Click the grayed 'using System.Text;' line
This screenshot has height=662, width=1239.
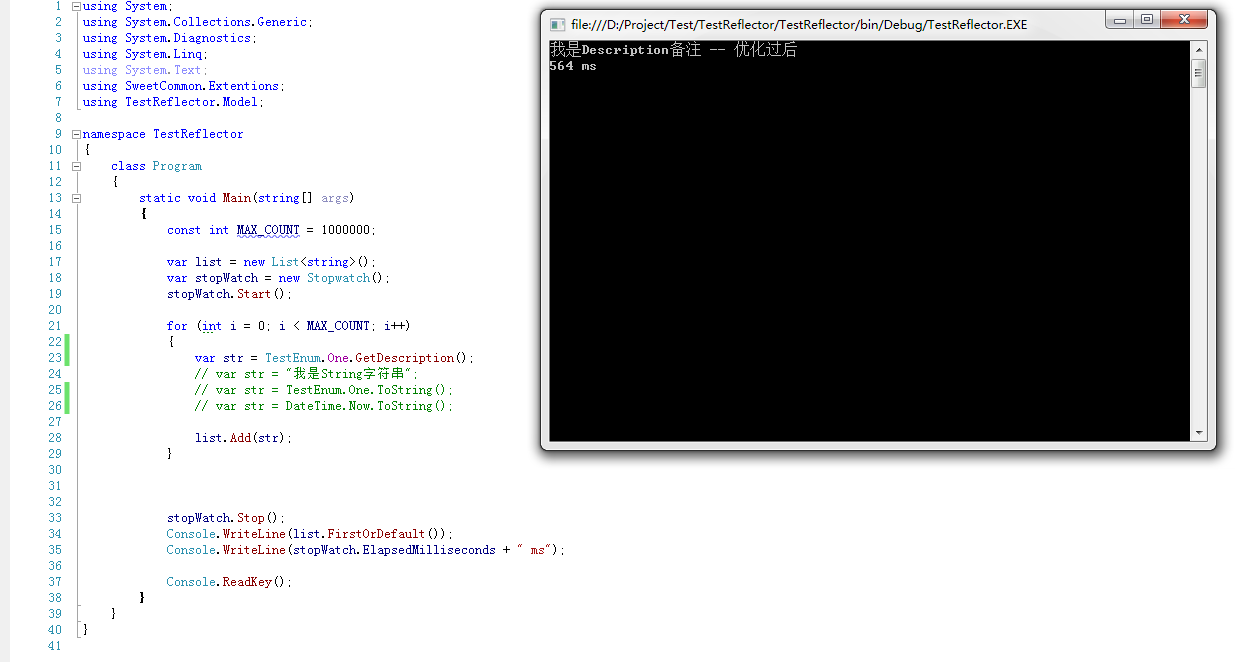(145, 70)
